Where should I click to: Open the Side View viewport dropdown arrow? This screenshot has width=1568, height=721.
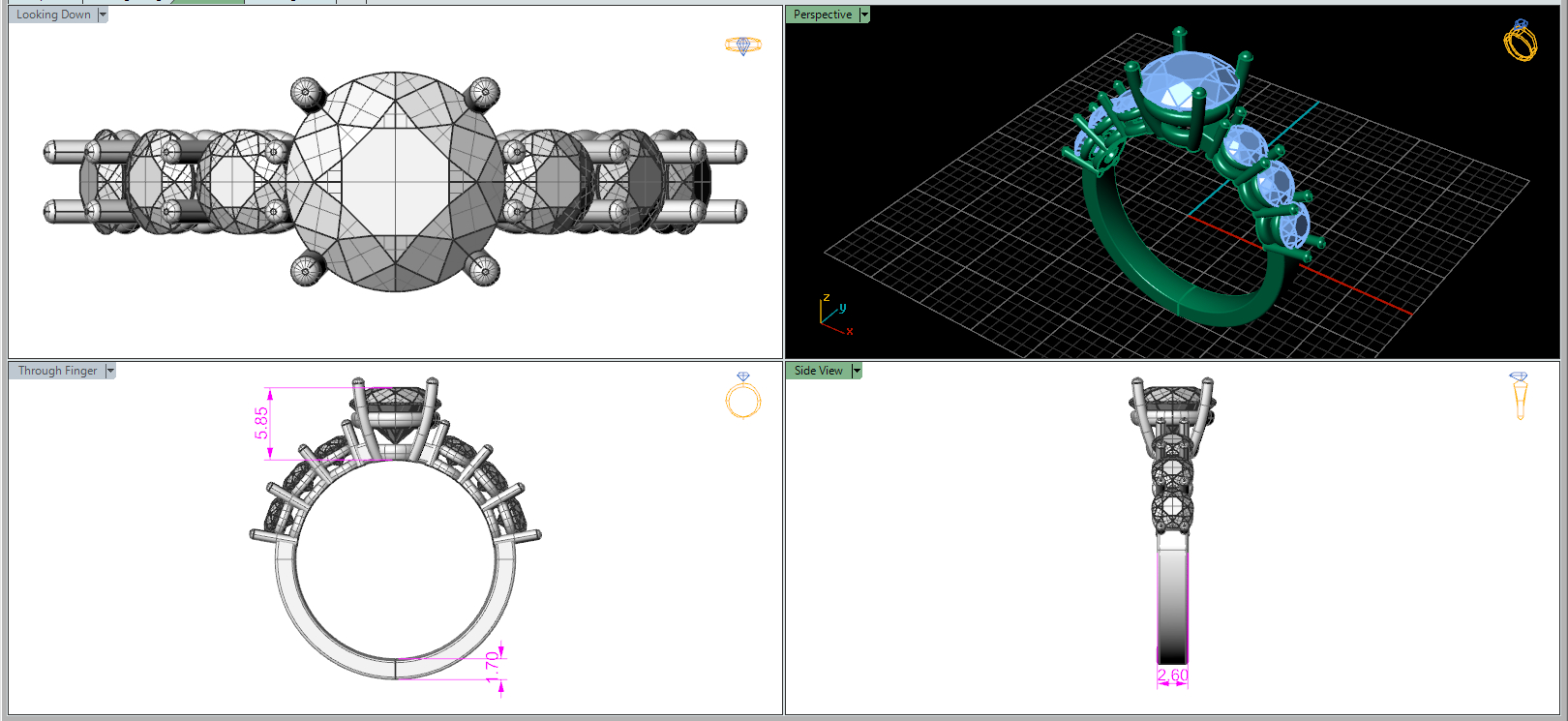click(857, 371)
